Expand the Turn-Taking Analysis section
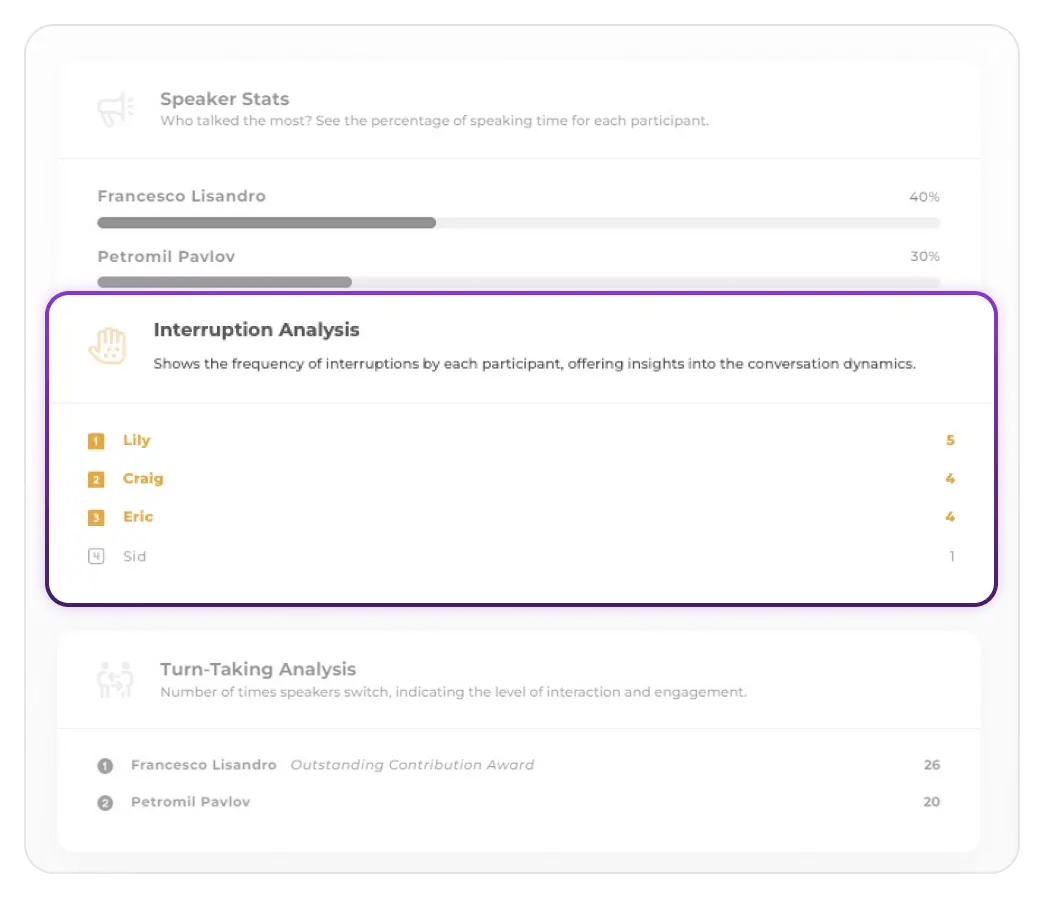Screen dimensions: 1044x898 tap(258, 668)
